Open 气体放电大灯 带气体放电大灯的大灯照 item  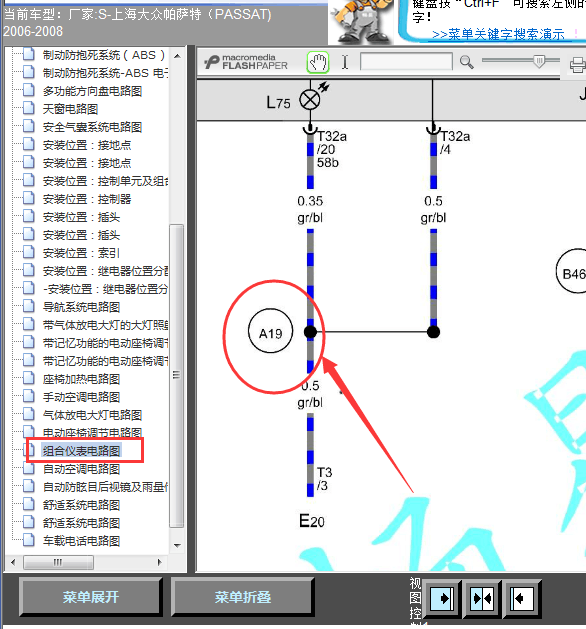pos(105,325)
